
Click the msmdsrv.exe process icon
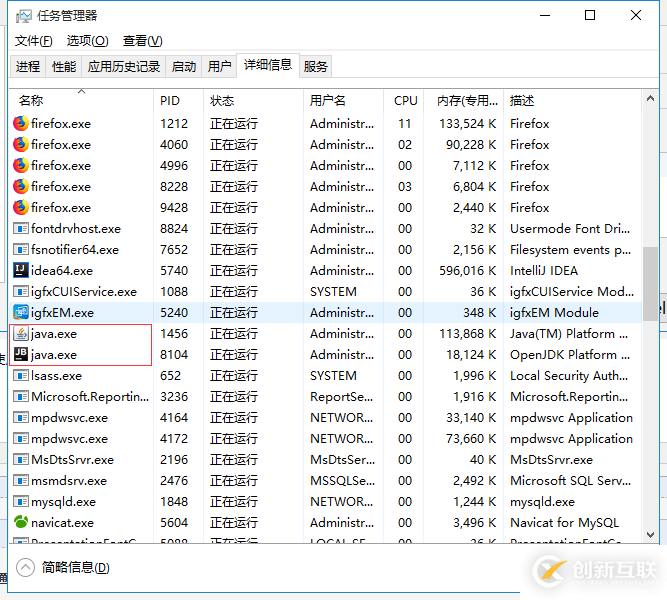pyautogui.click(x=20, y=480)
